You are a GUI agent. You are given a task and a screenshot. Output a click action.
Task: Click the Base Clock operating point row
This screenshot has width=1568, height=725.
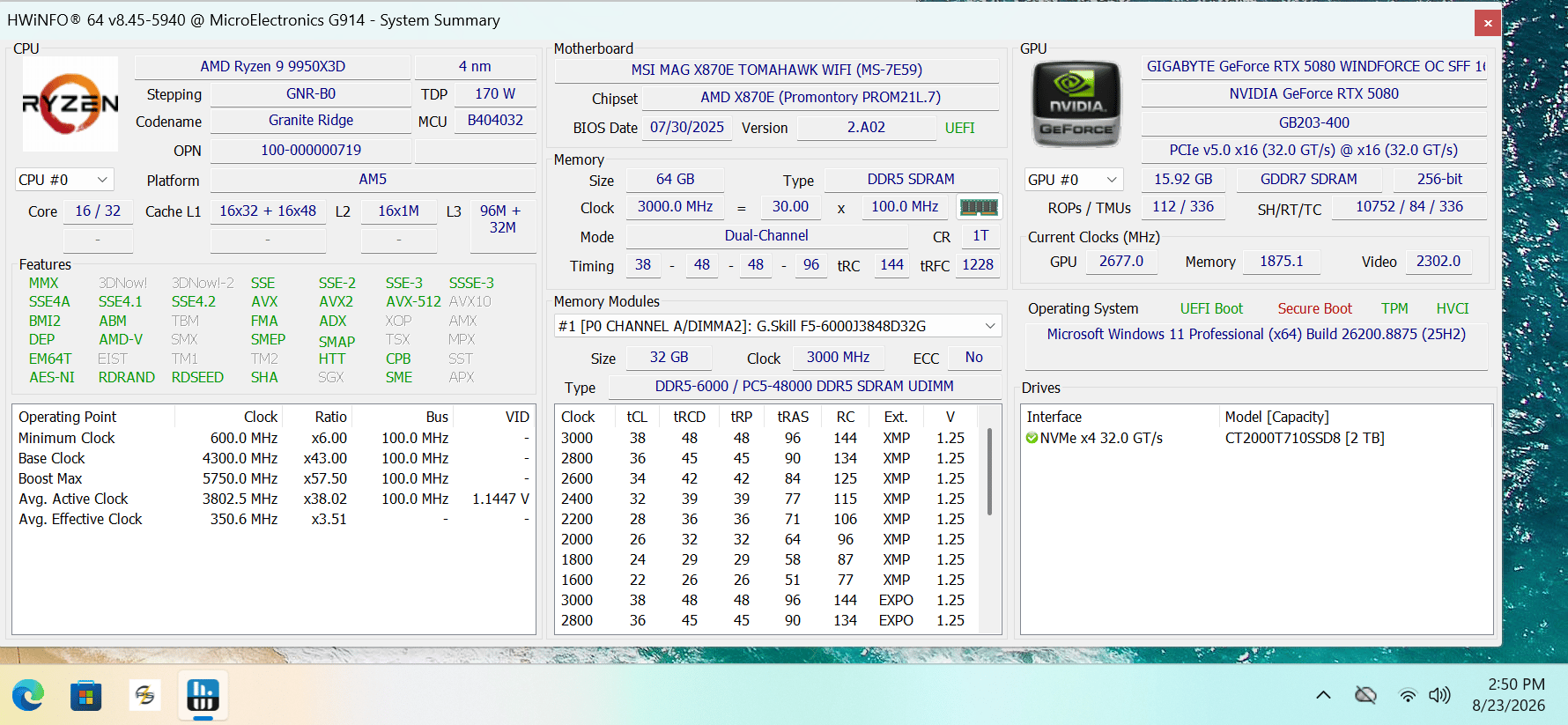coord(274,459)
